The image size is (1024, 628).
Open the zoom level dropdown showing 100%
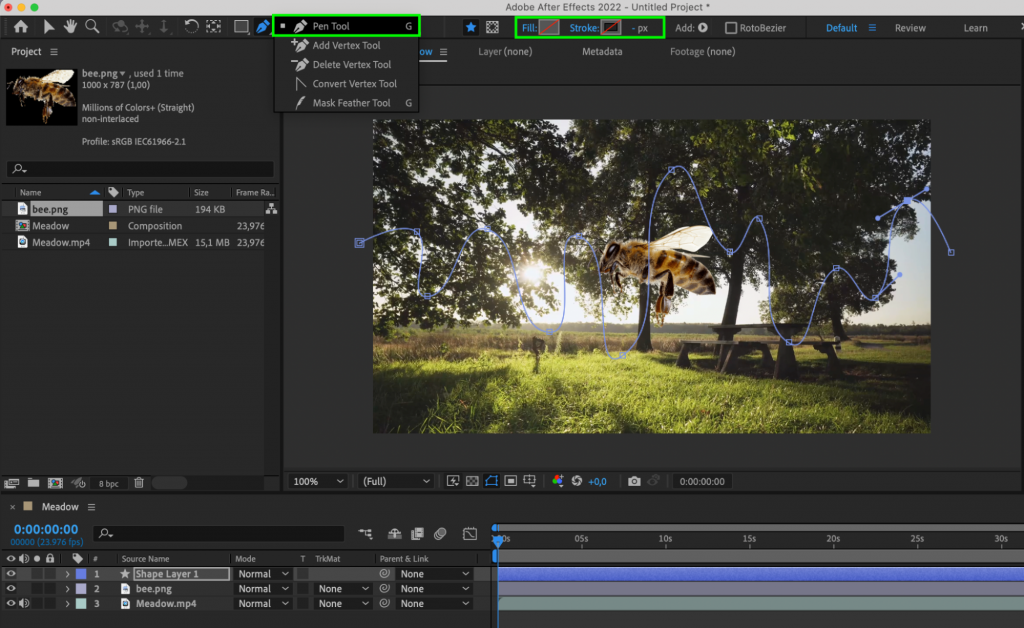point(317,481)
